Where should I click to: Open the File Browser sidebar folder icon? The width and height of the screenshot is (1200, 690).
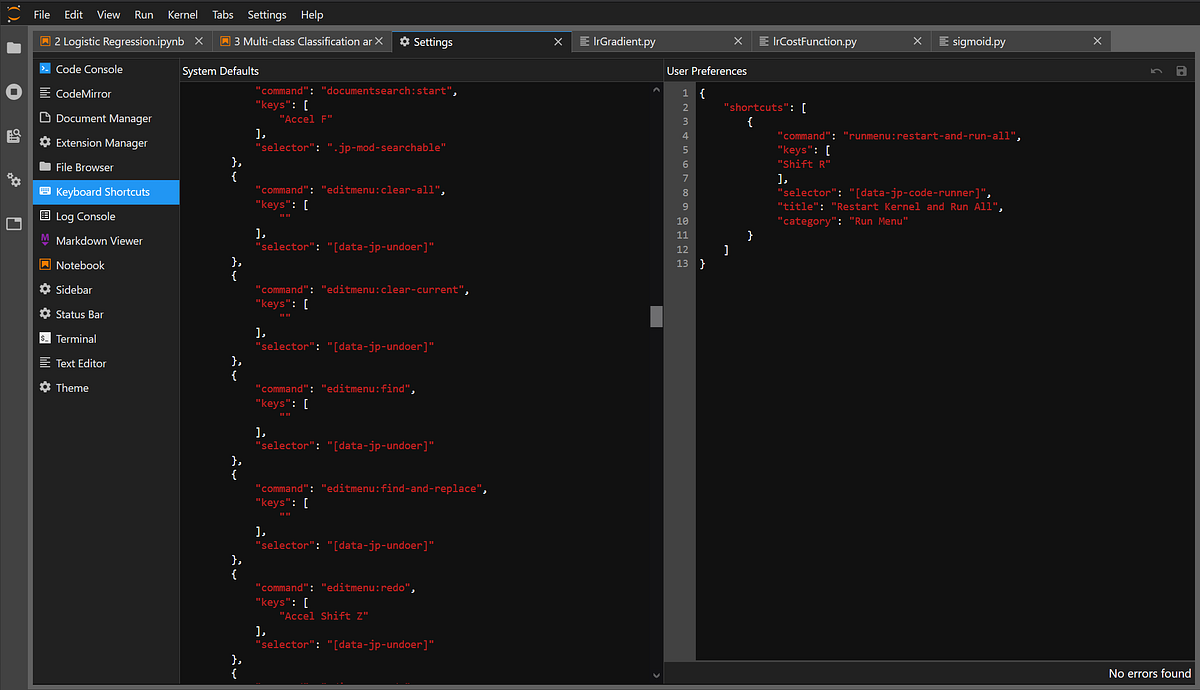(x=14, y=48)
